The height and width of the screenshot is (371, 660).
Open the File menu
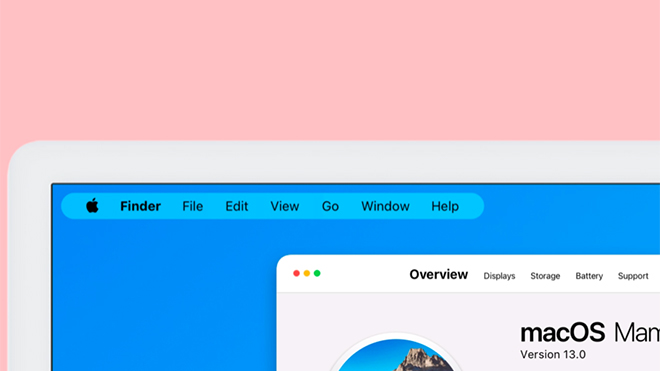[193, 206]
